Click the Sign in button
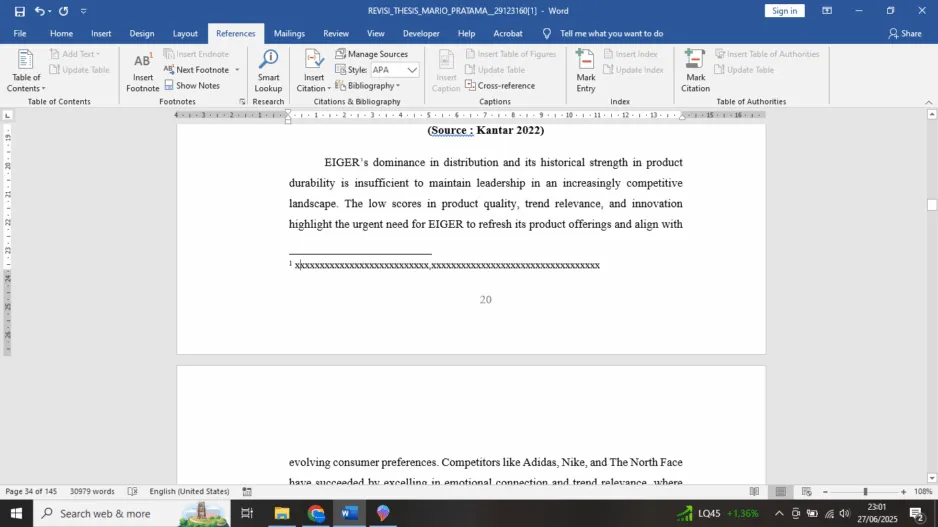The image size is (938, 527). point(784,11)
